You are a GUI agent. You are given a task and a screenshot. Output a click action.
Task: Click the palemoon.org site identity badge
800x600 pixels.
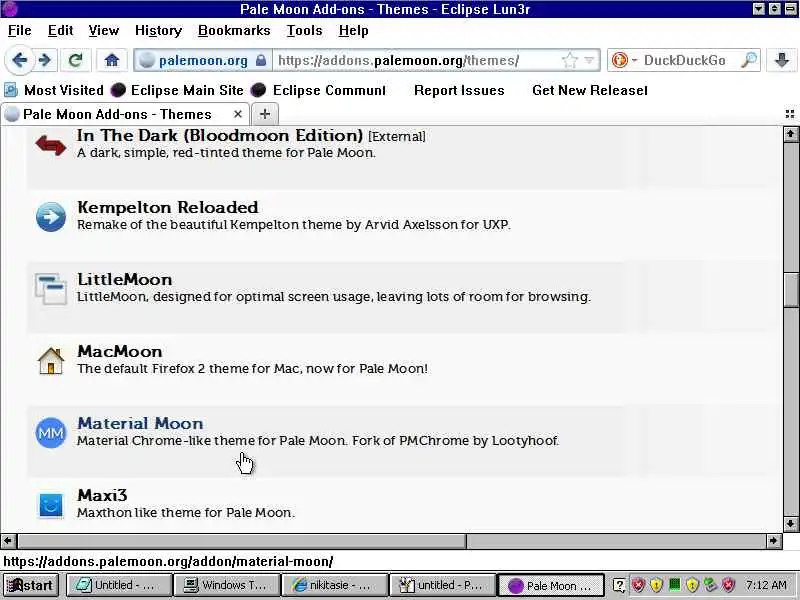tap(203, 60)
